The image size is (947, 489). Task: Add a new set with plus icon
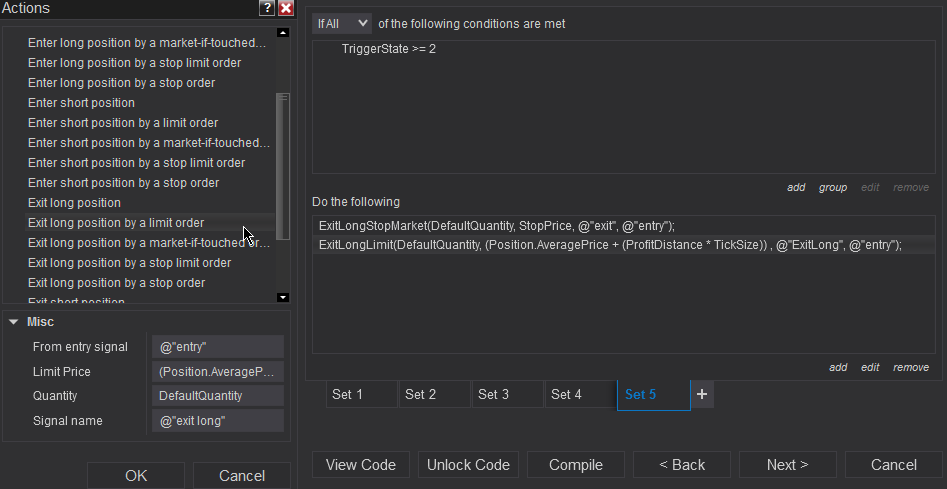pos(702,394)
